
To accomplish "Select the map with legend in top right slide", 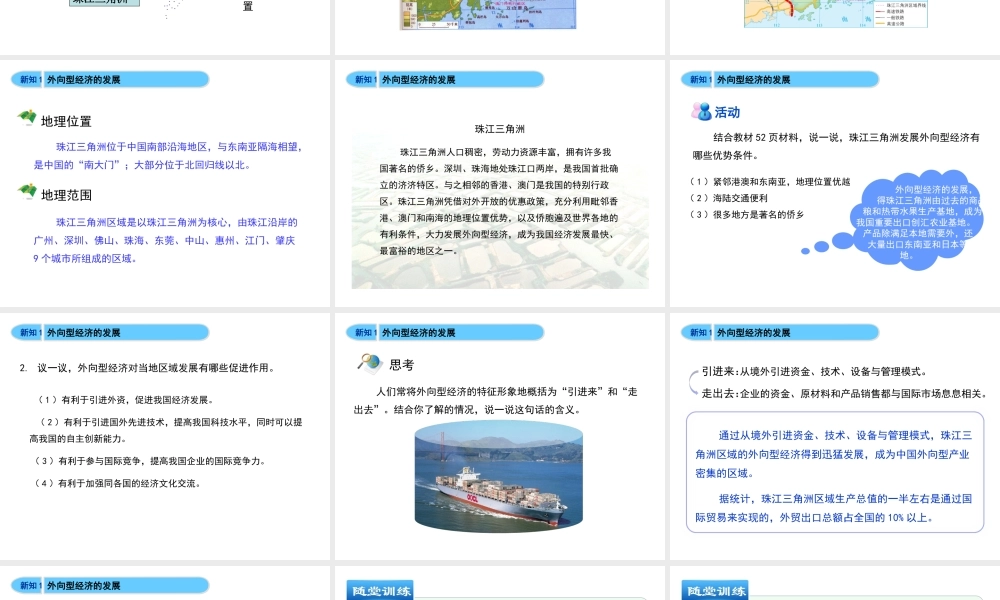I will tap(835, 13).
